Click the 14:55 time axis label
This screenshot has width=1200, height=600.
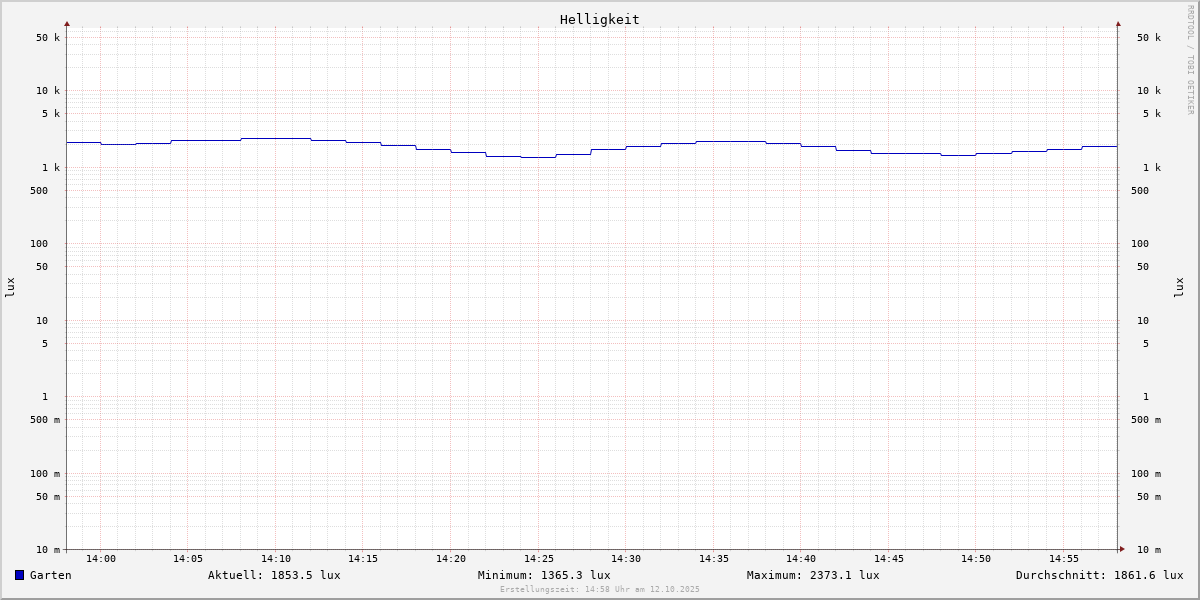point(1063,559)
